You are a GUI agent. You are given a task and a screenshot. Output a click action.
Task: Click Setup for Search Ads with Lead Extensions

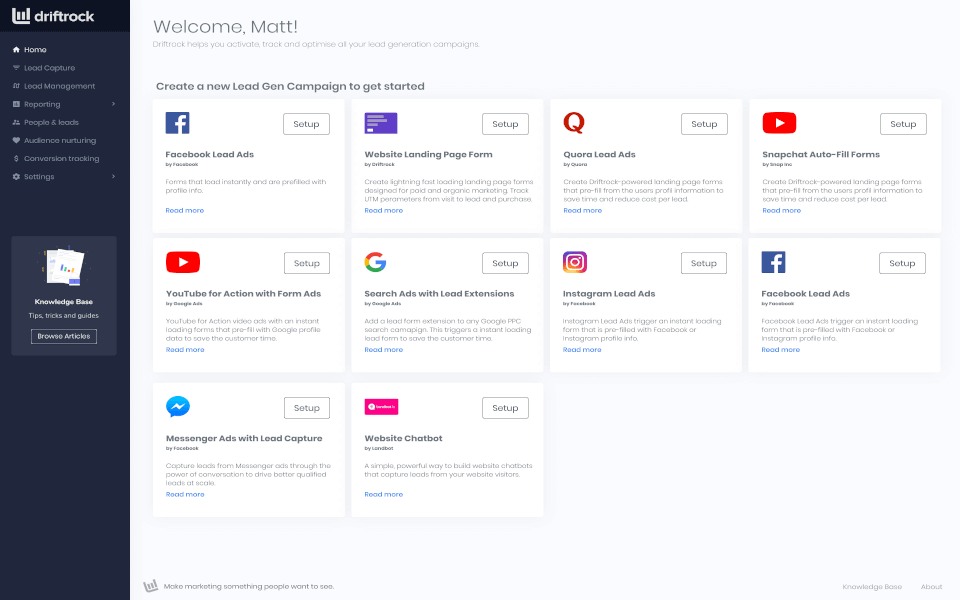[x=505, y=263]
